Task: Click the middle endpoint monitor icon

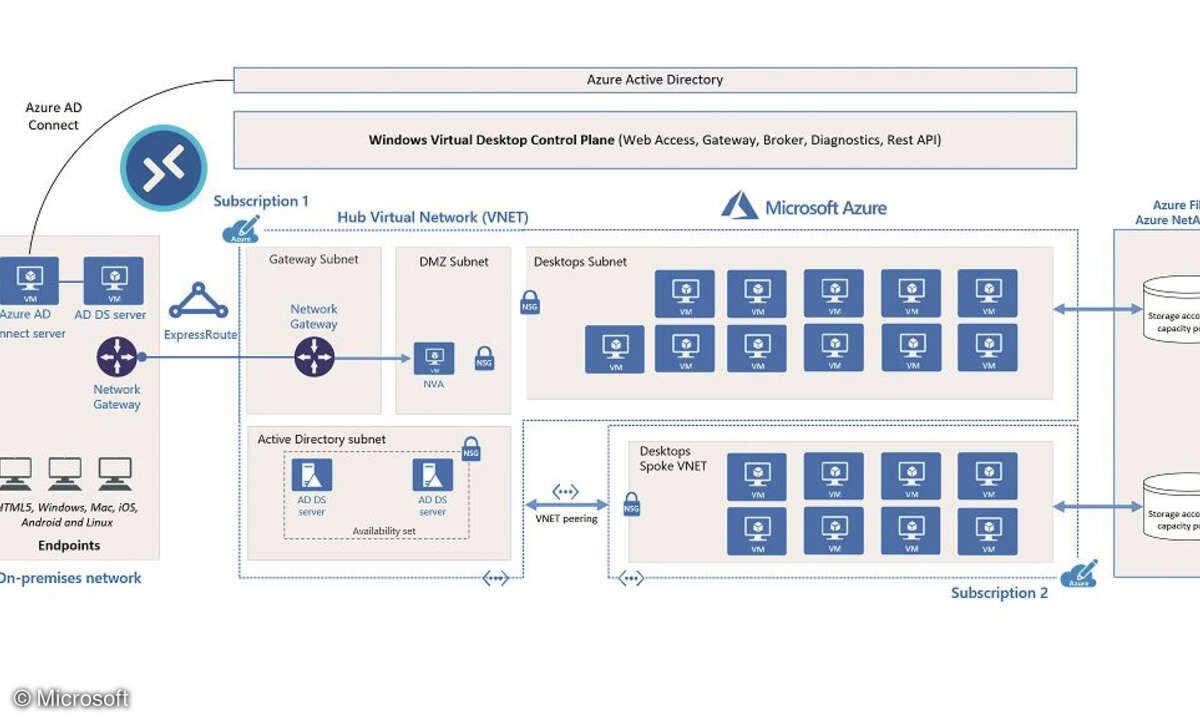Action: coord(66,474)
